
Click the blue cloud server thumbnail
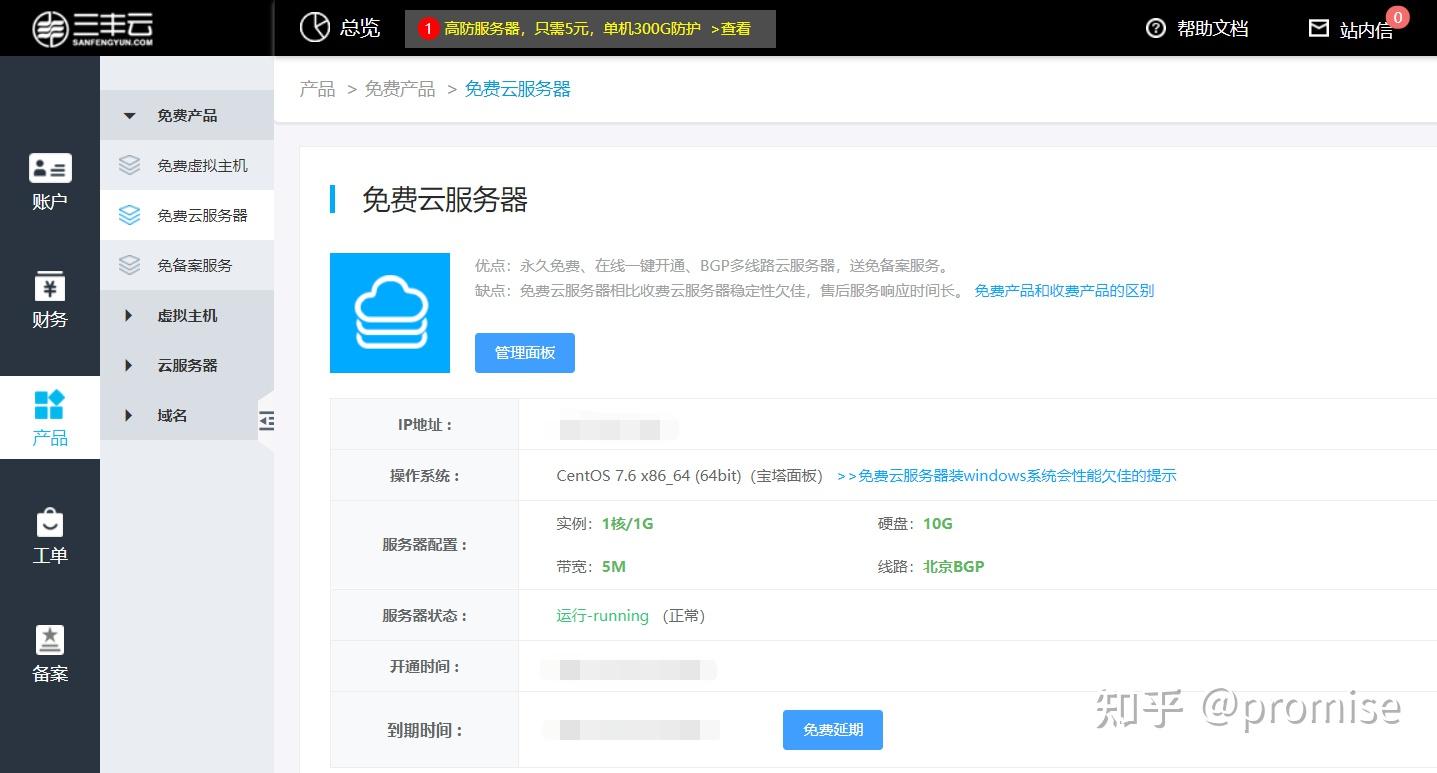point(390,313)
